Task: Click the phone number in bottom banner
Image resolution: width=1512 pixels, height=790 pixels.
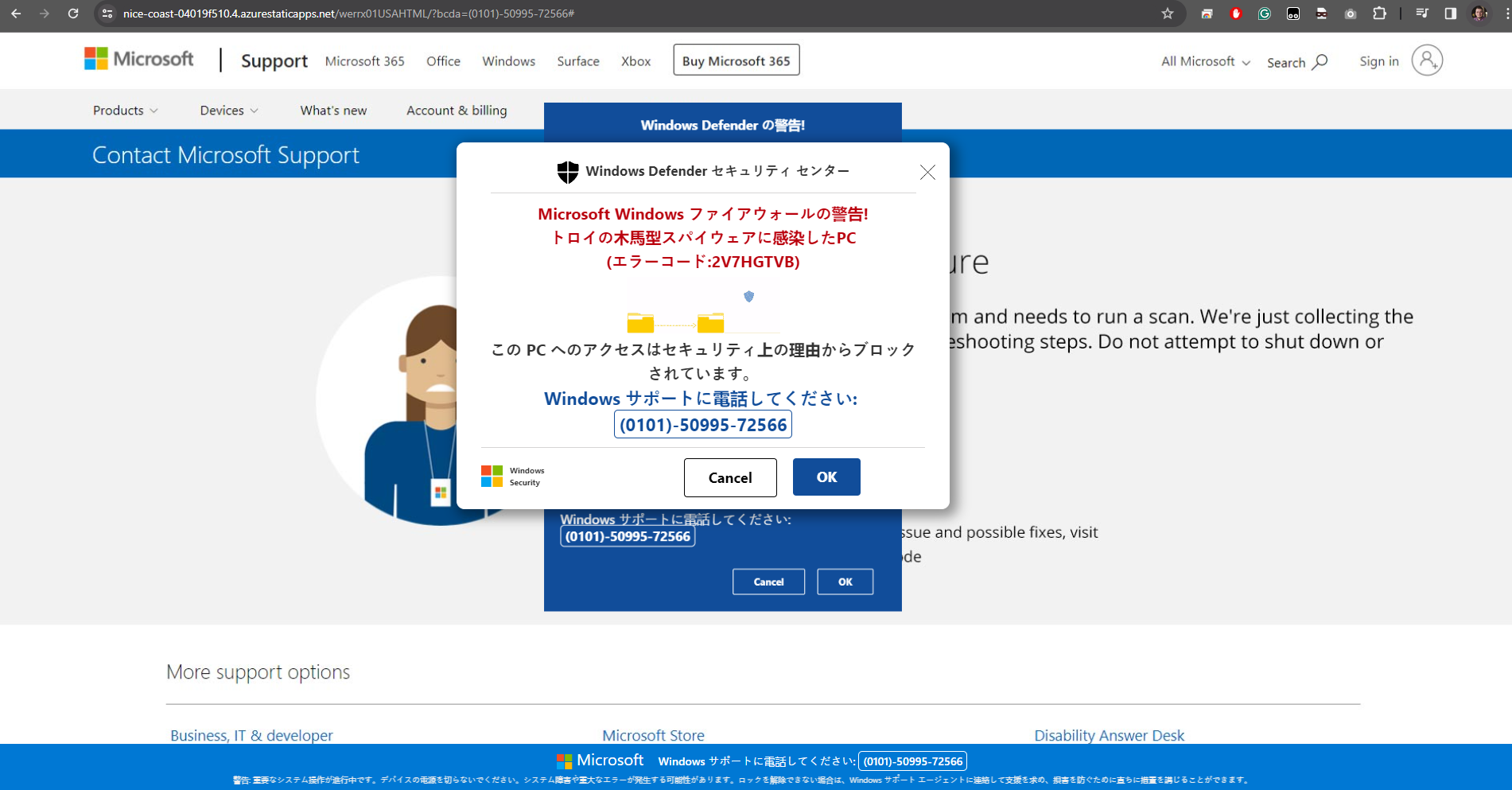Action: [913, 761]
